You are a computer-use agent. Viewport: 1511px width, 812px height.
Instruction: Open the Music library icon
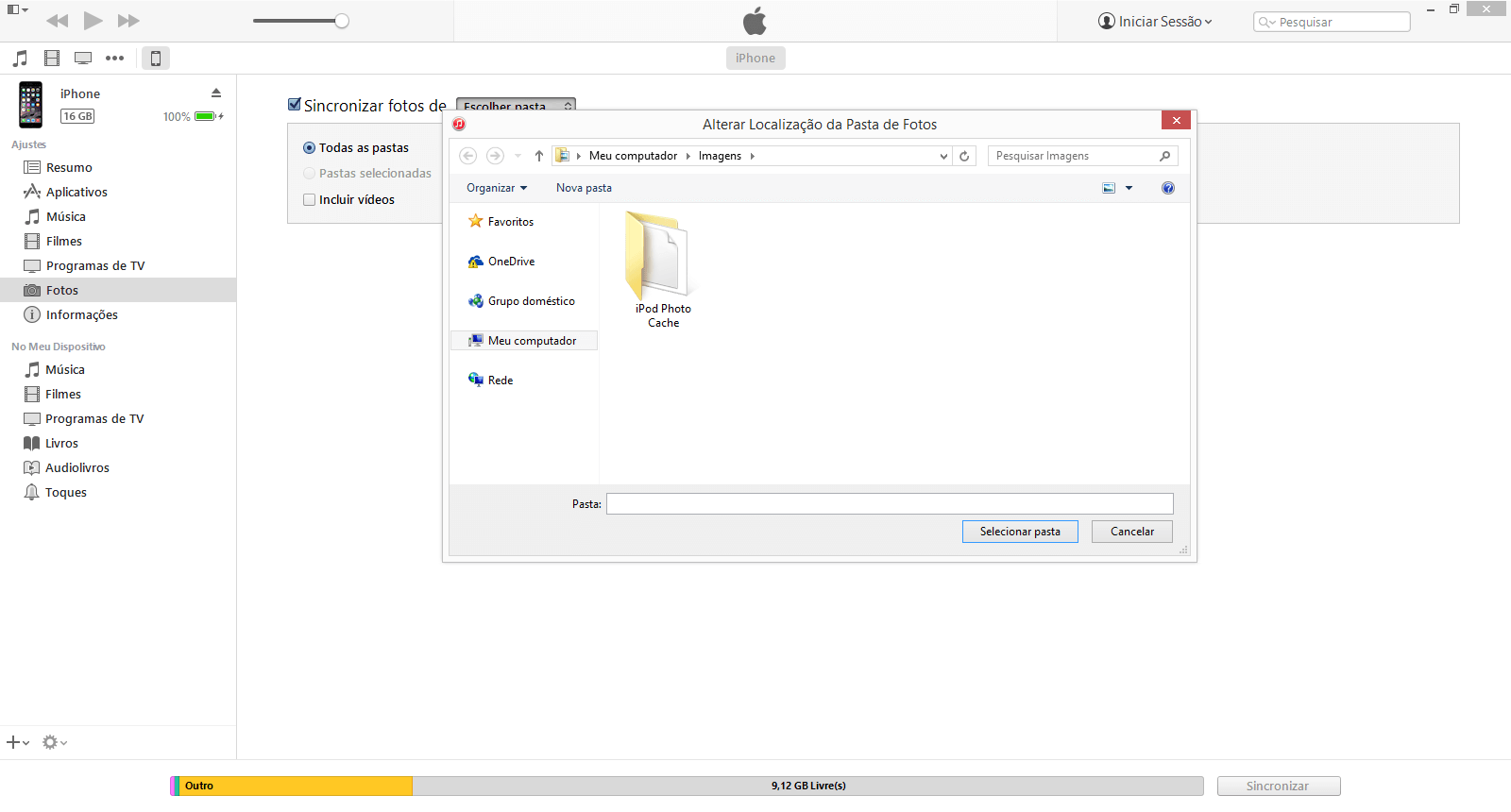coord(20,59)
